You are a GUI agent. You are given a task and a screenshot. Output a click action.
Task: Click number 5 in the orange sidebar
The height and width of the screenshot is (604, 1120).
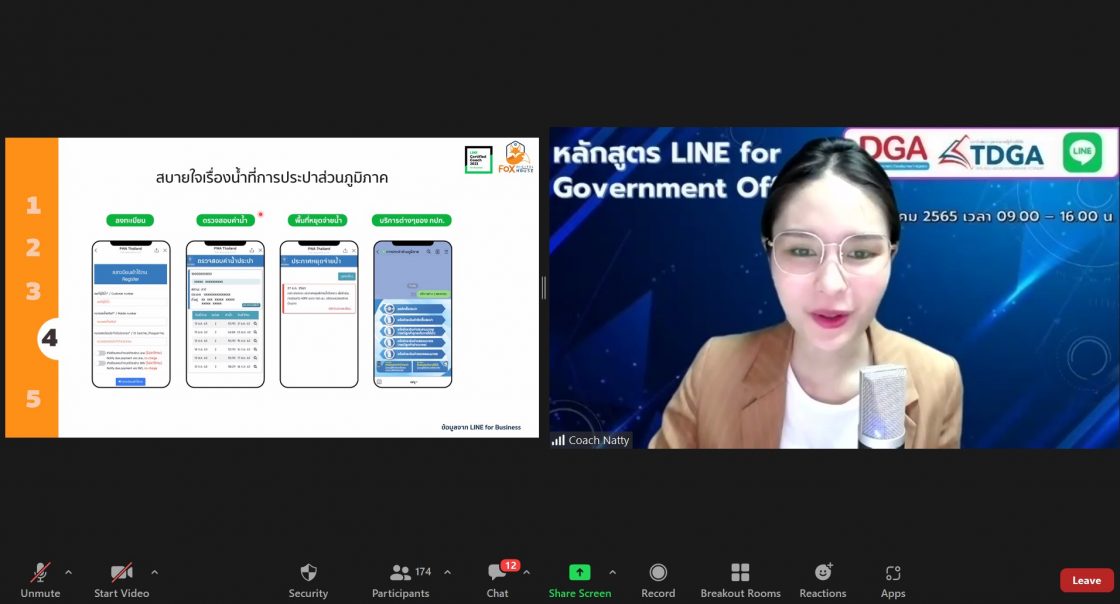point(33,398)
